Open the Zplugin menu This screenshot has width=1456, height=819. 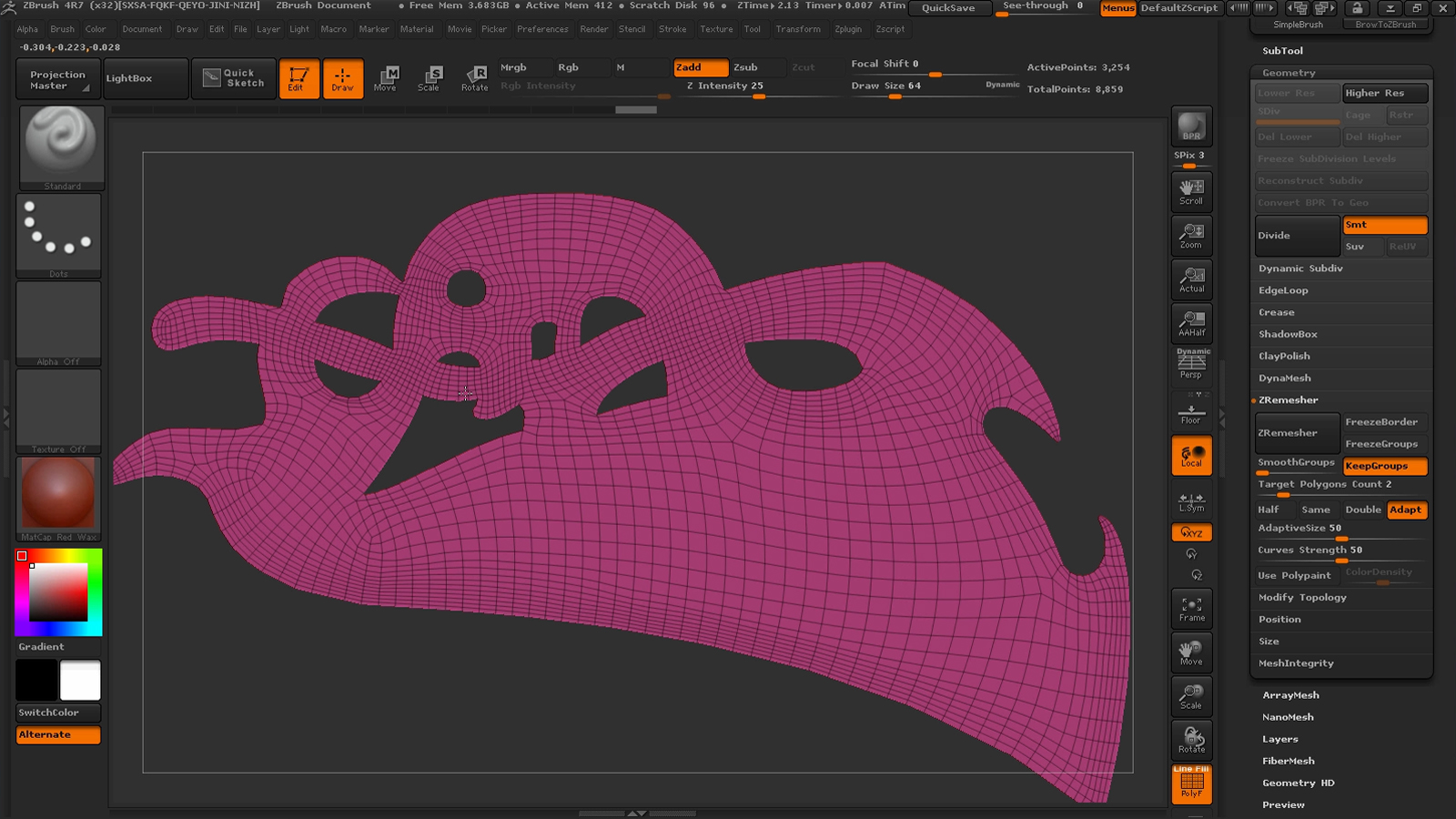pos(847,29)
